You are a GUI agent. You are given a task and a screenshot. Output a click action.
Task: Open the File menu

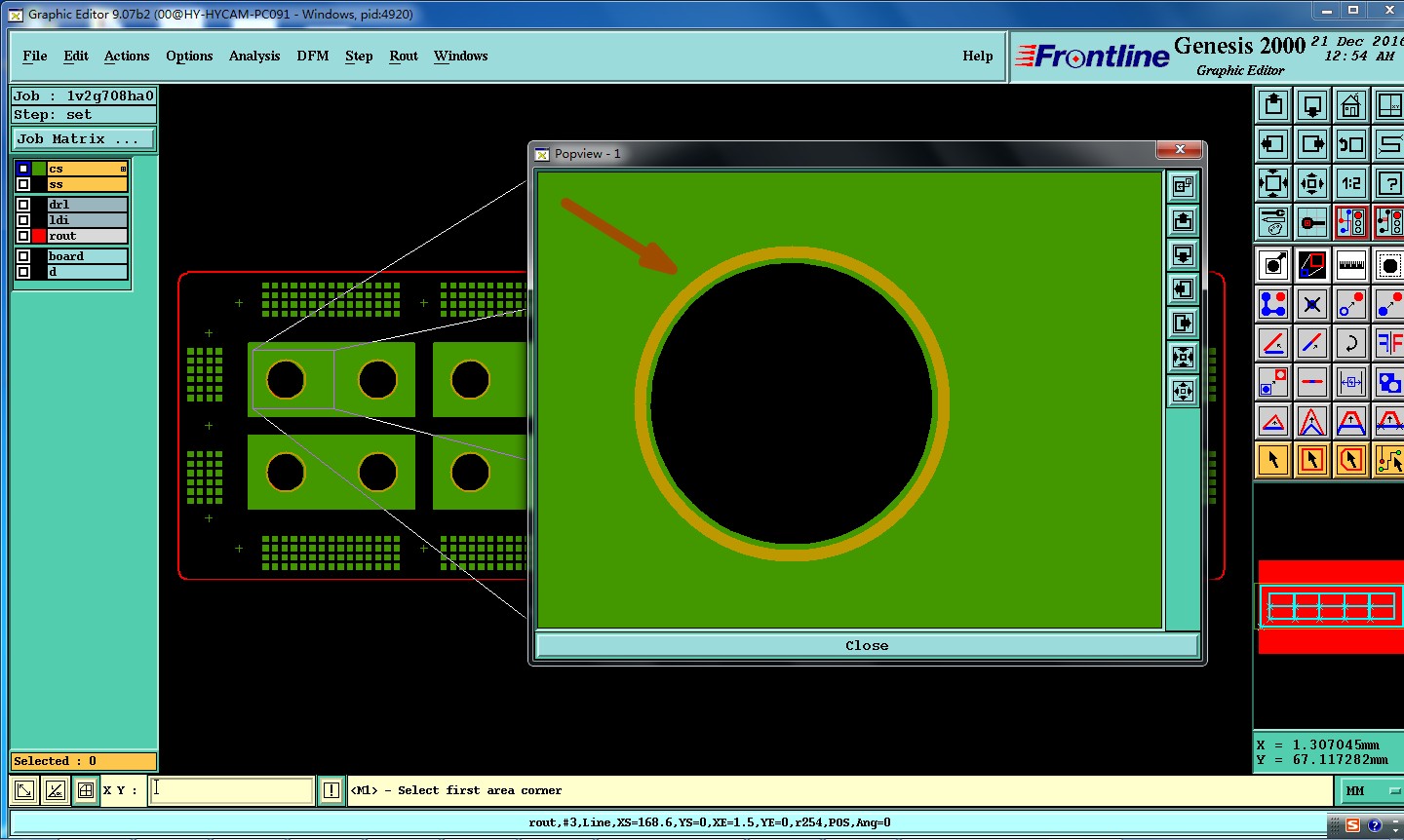tap(35, 56)
